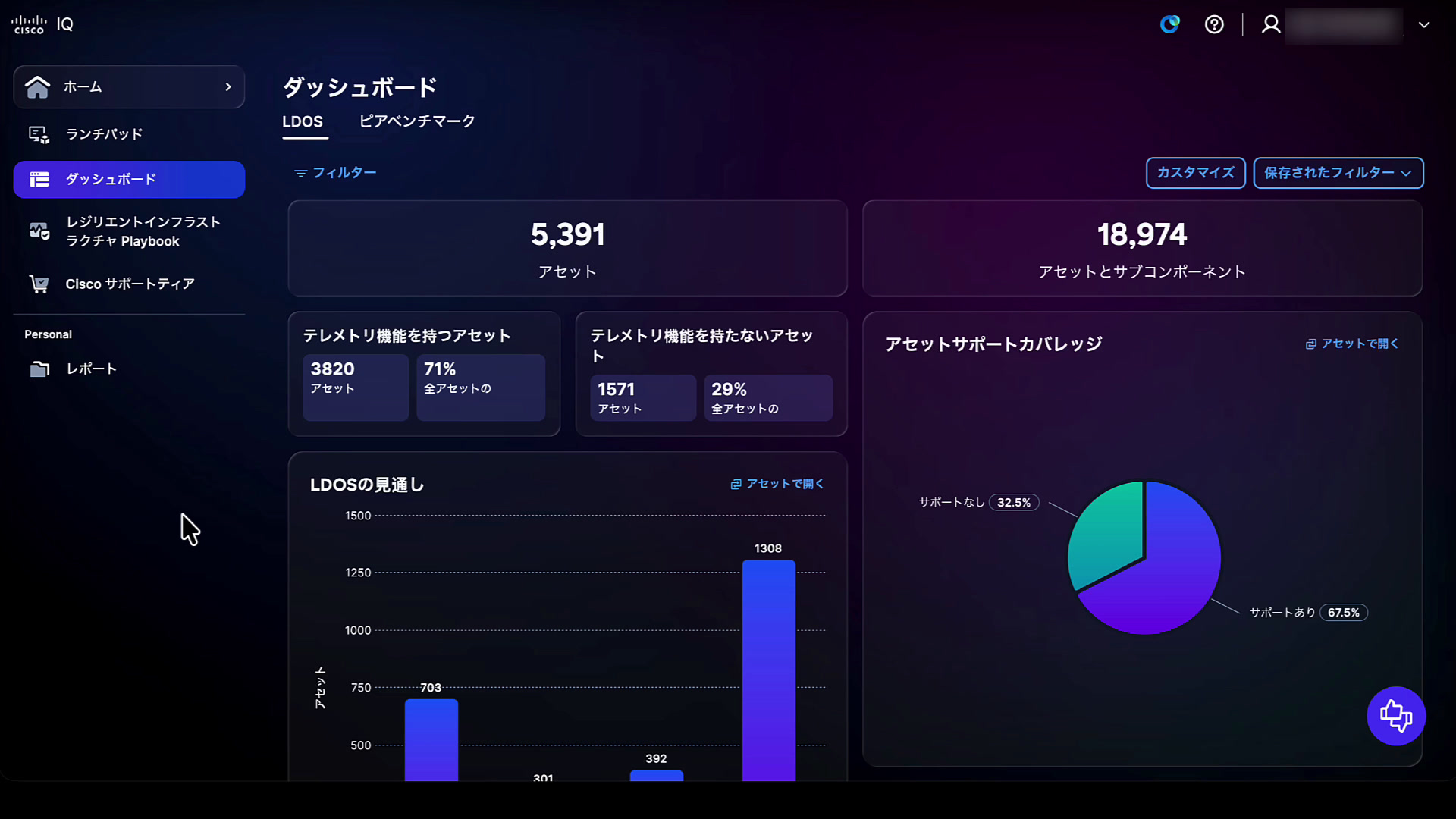Expand the account menu chevron
The image size is (1456, 819).
1424,24
